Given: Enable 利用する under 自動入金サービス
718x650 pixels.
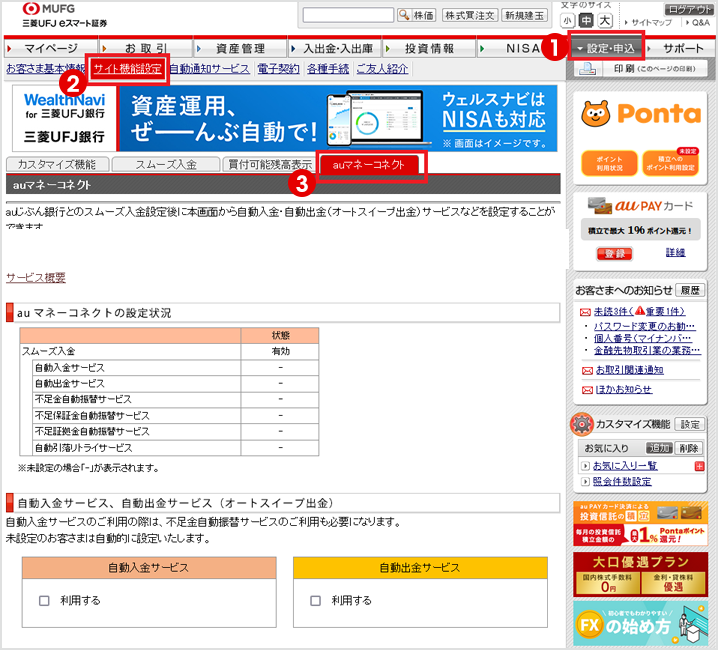Looking at the screenshot, I should point(44,601).
